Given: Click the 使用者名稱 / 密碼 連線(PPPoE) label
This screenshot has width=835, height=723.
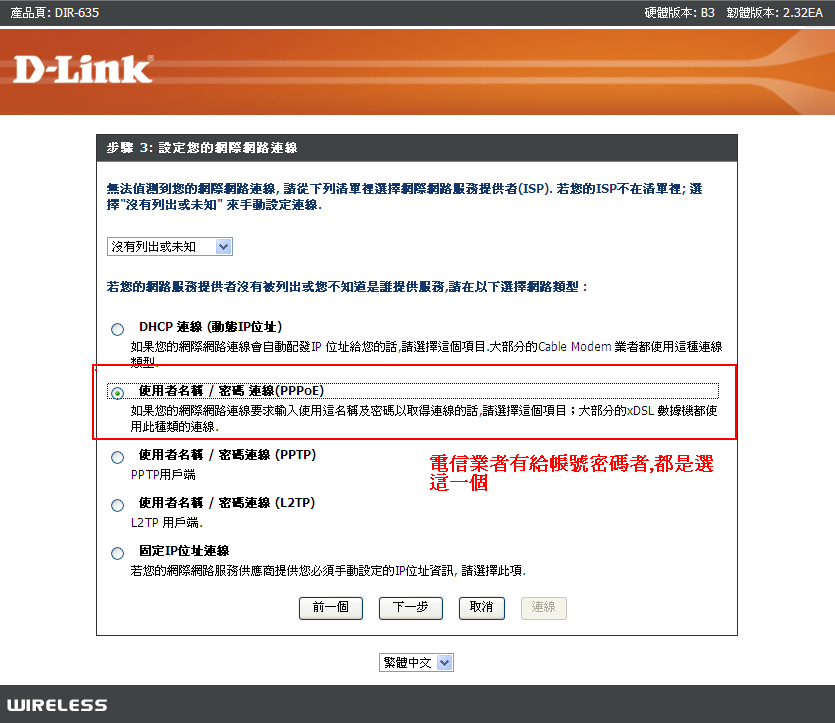Looking at the screenshot, I should pyautogui.click(x=232, y=391).
